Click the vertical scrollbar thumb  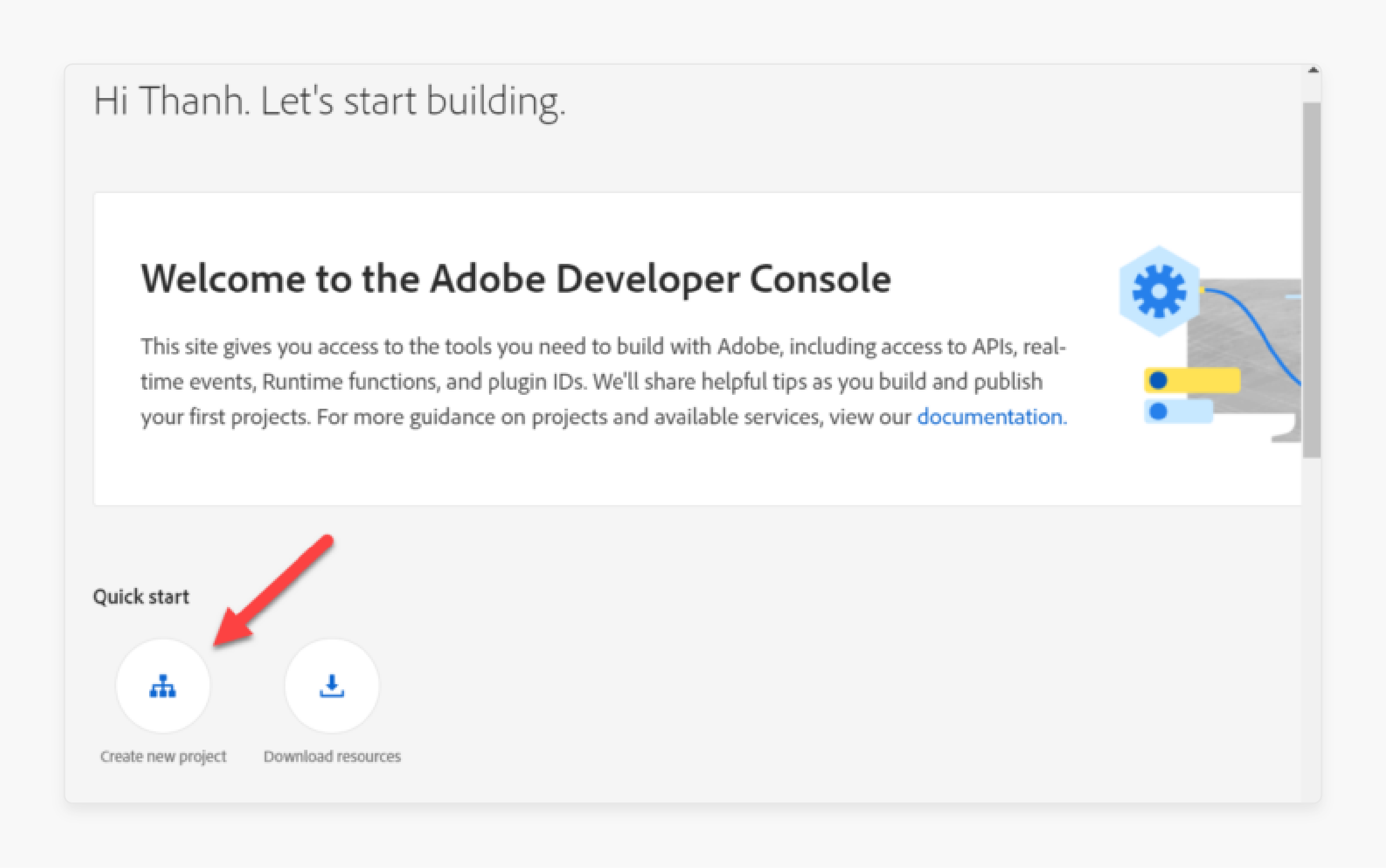click(1312, 280)
